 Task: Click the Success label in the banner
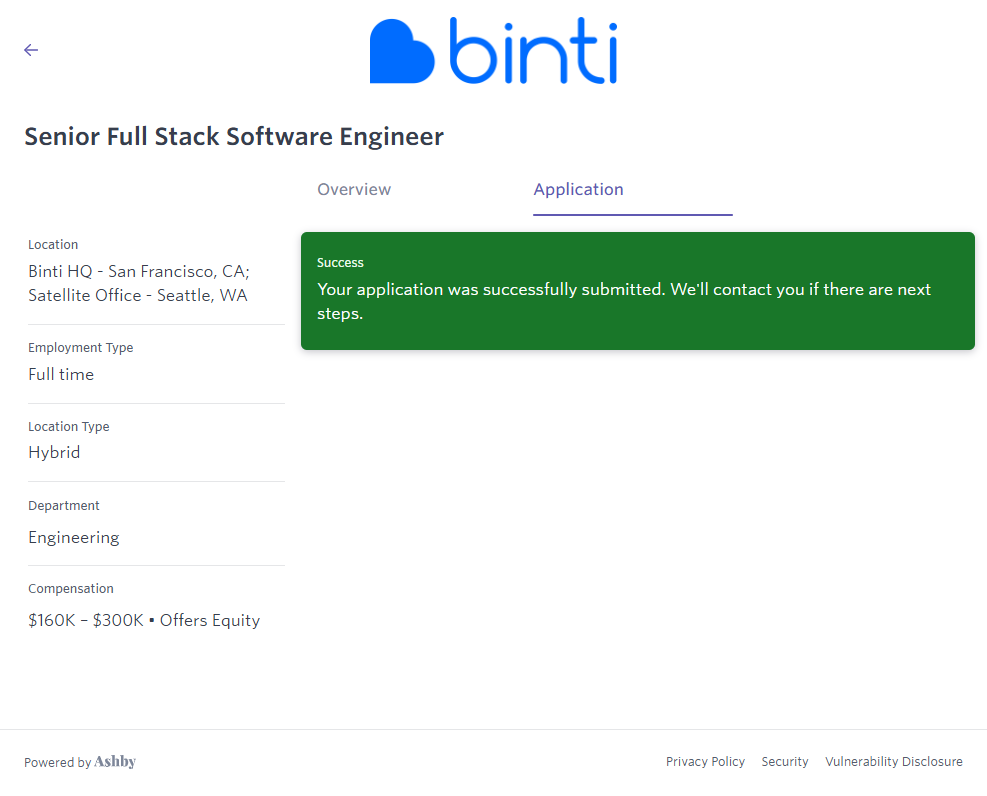(x=340, y=263)
